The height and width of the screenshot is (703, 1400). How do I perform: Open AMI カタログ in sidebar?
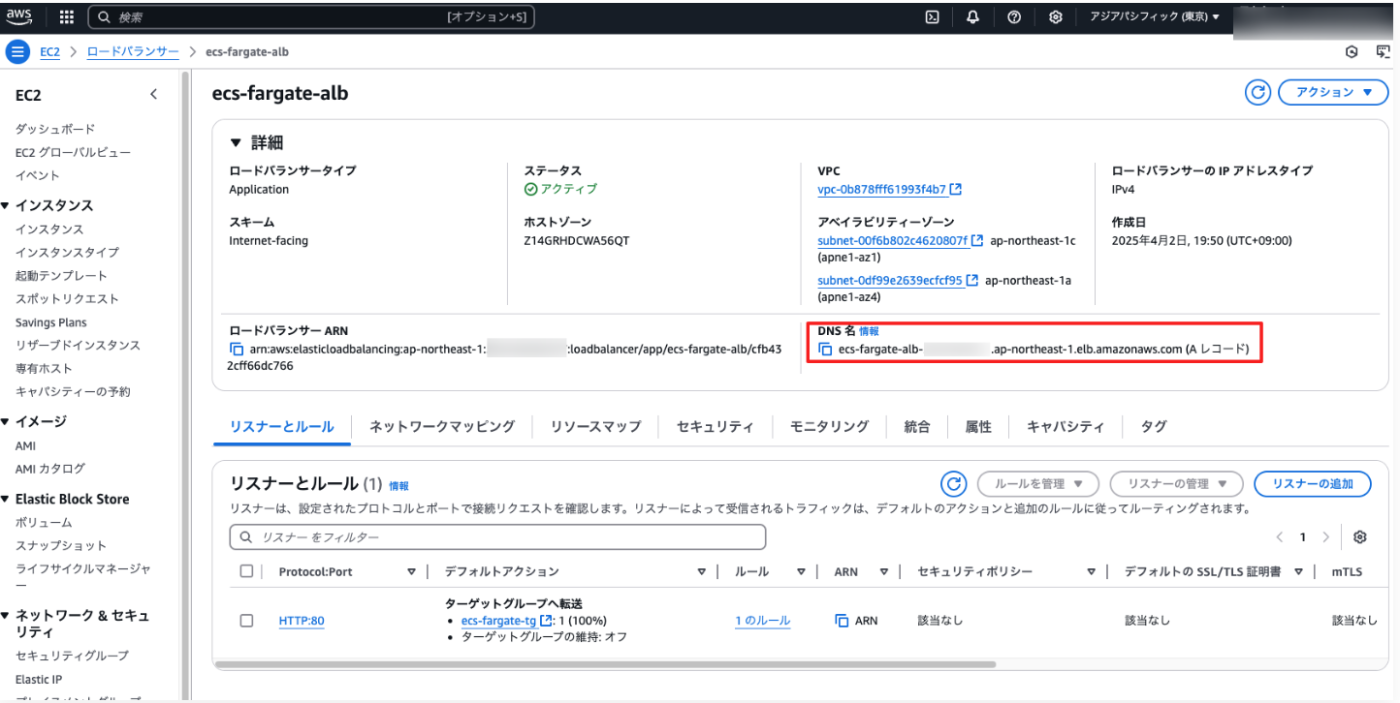(50, 469)
